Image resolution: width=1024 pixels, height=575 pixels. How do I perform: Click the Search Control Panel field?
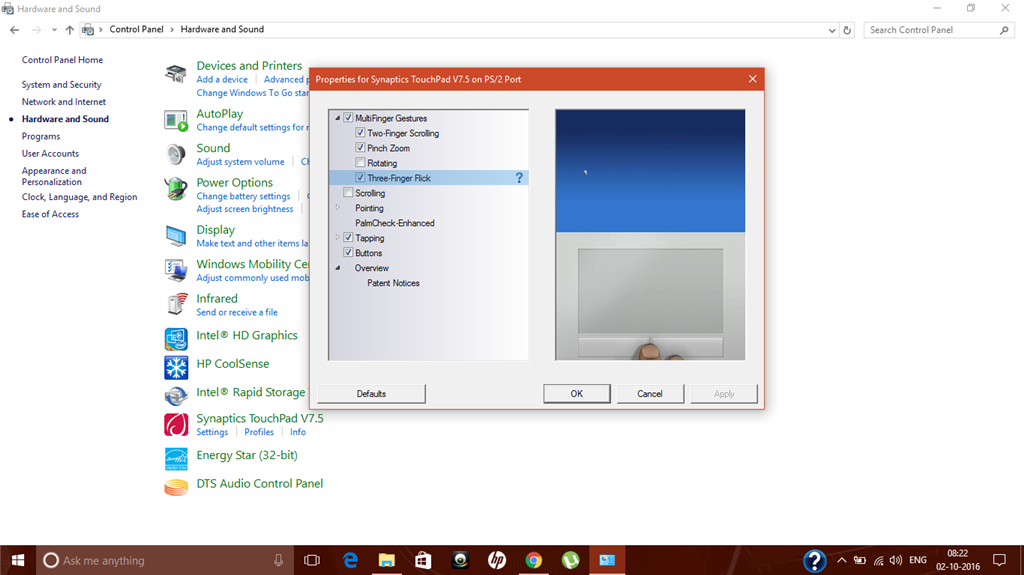tap(939, 30)
